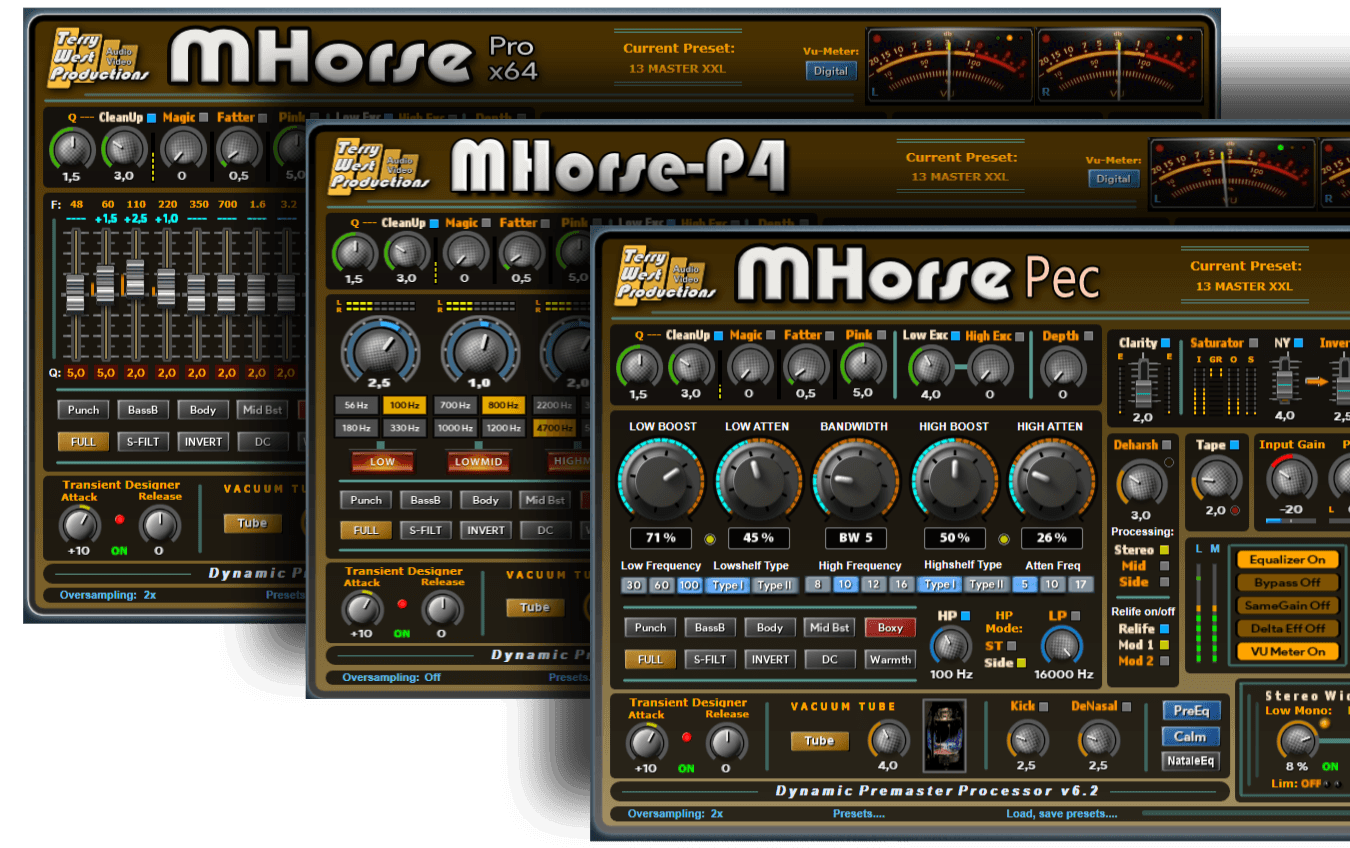Turn on the LP filter checkbox

1076,616
